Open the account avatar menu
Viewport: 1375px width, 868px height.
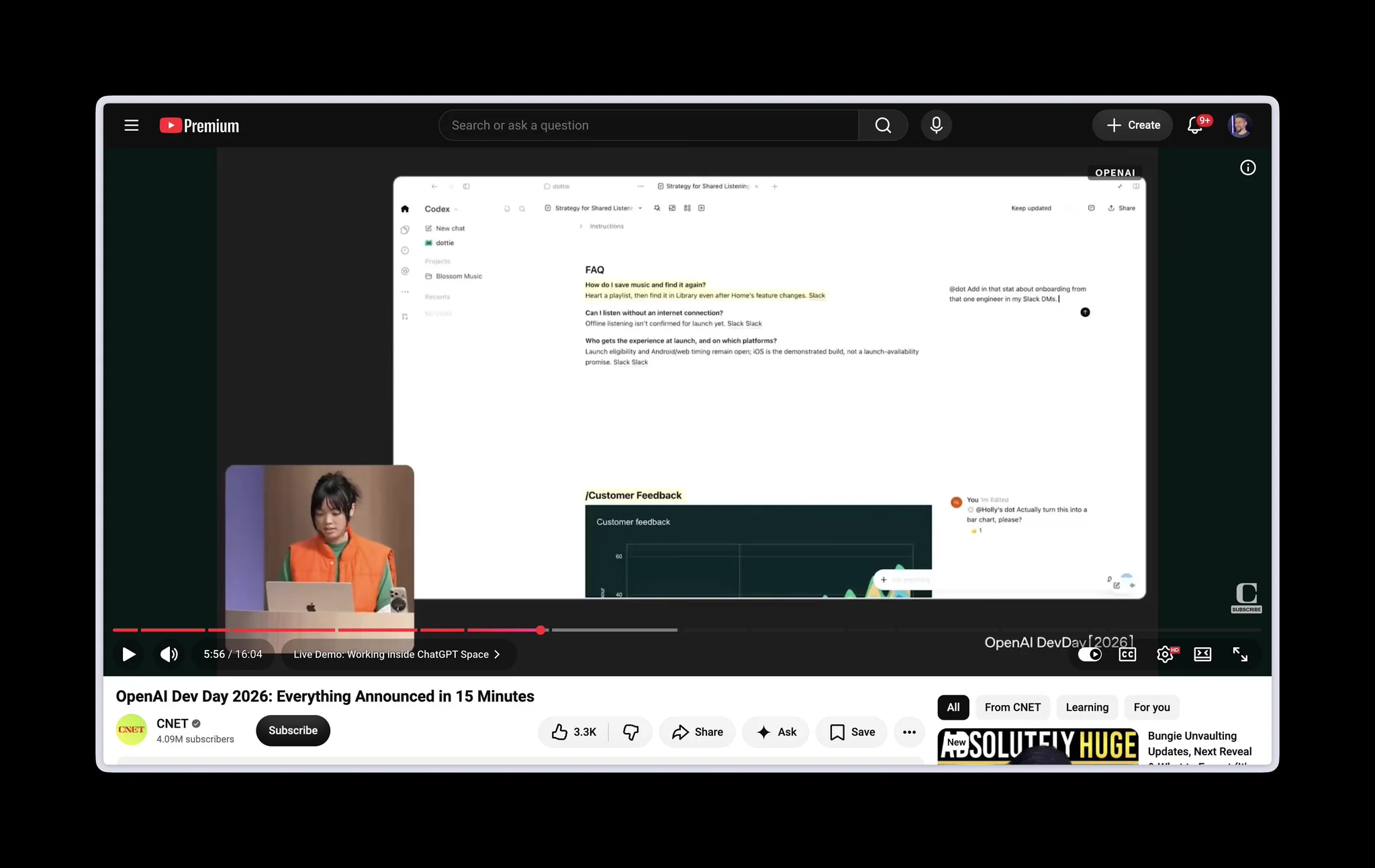coord(1239,126)
